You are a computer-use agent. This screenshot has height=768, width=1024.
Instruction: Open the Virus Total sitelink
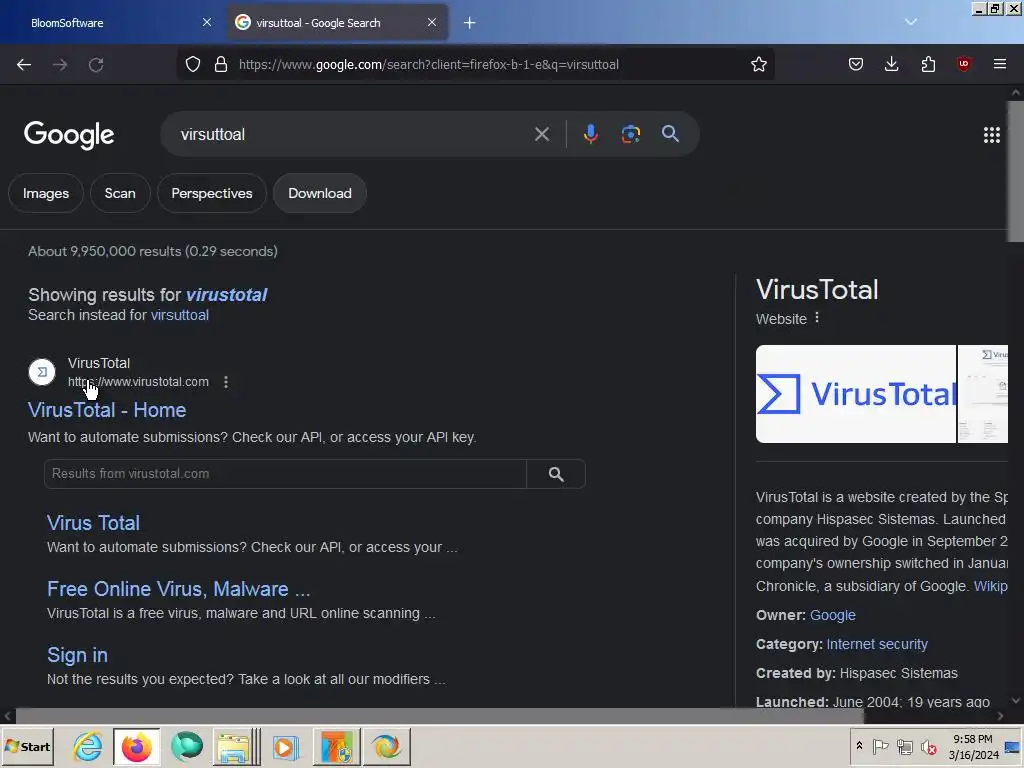click(x=93, y=523)
